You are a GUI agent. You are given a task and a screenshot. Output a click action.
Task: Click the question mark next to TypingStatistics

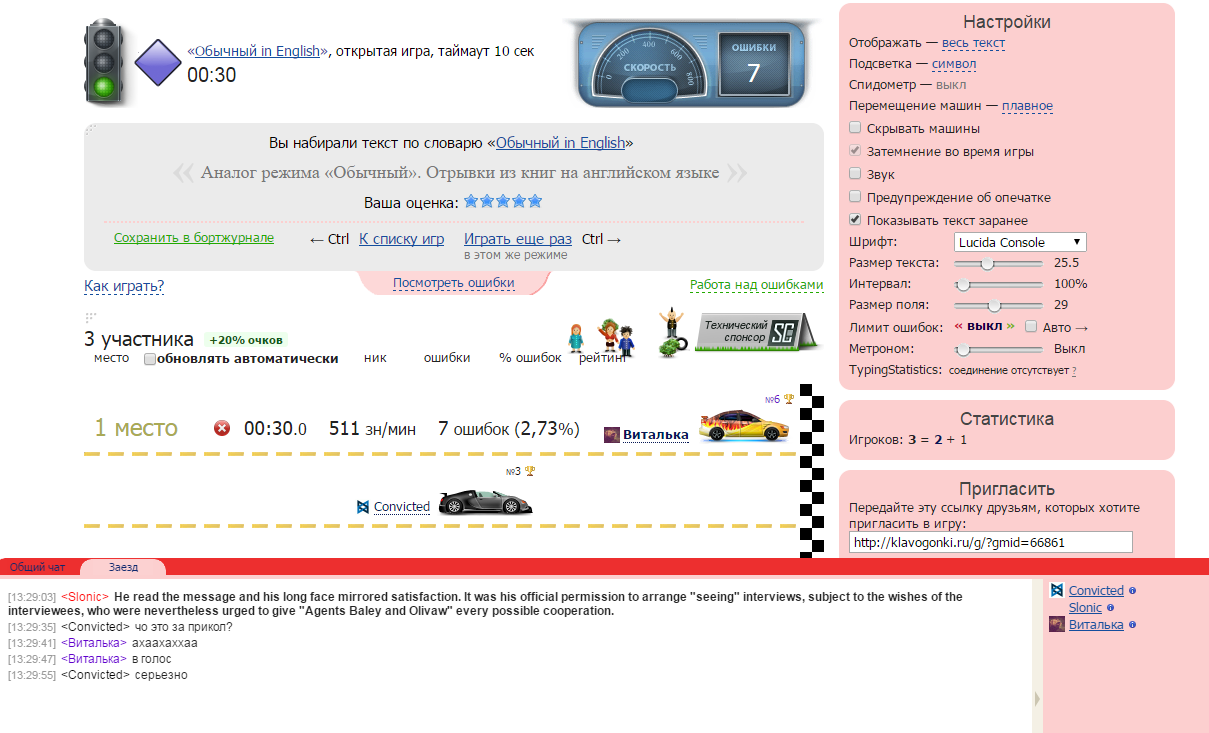[x=1074, y=371]
